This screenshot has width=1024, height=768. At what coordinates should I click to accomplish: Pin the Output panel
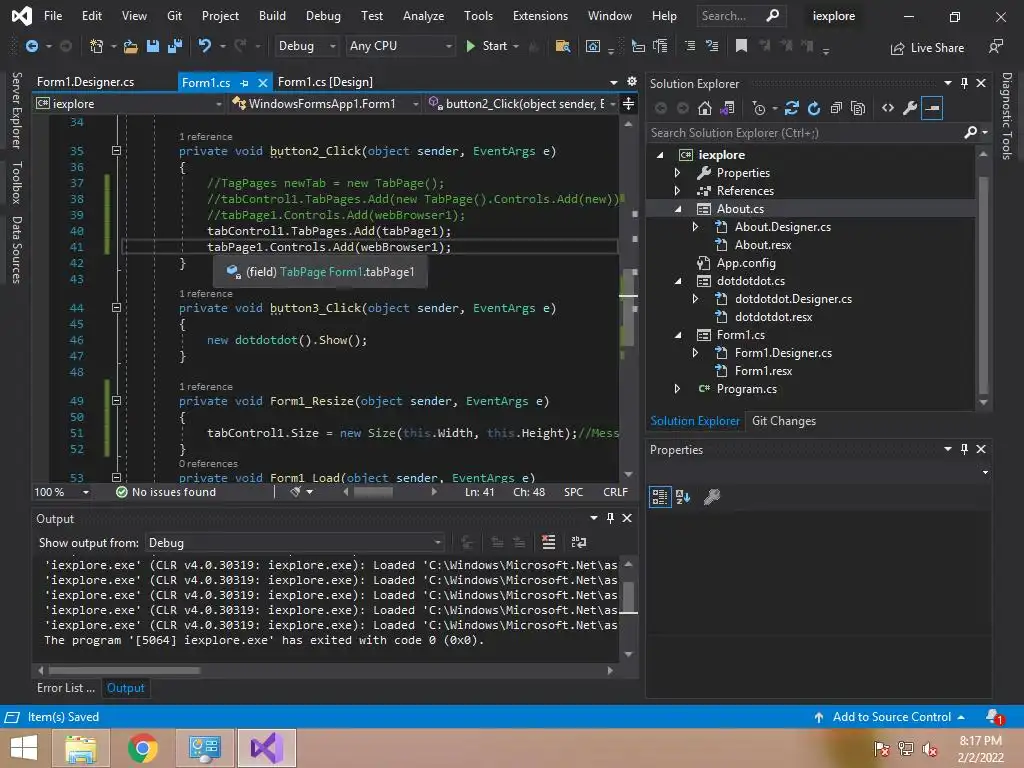[x=610, y=518]
